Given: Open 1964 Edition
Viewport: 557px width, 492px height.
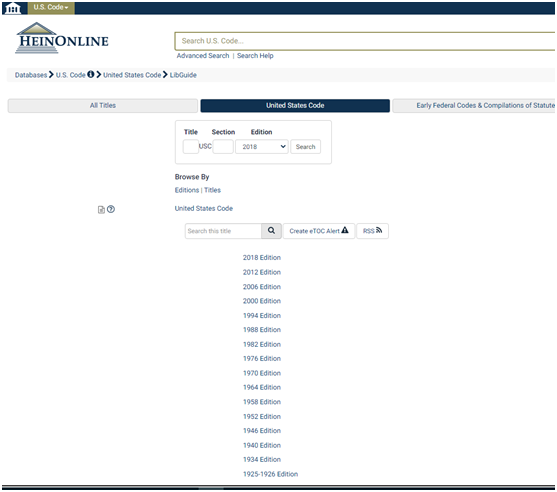Looking at the screenshot, I should (262, 387).
